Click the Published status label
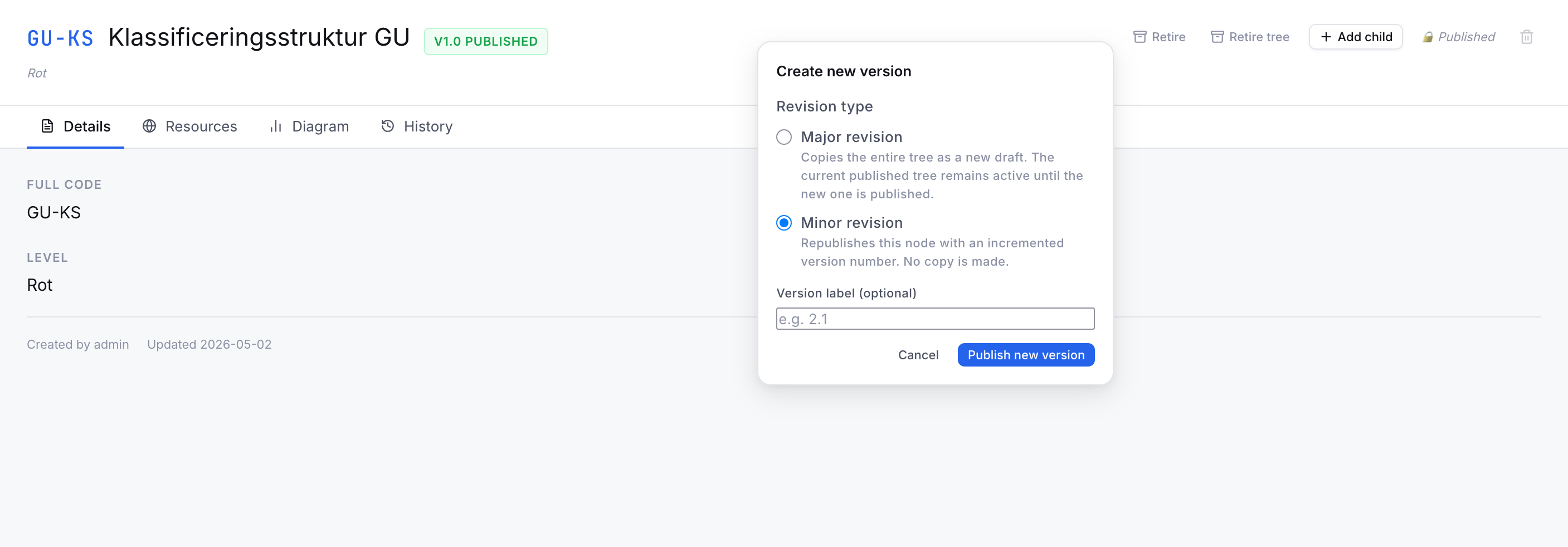The image size is (1568, 547). [1465, 37]
